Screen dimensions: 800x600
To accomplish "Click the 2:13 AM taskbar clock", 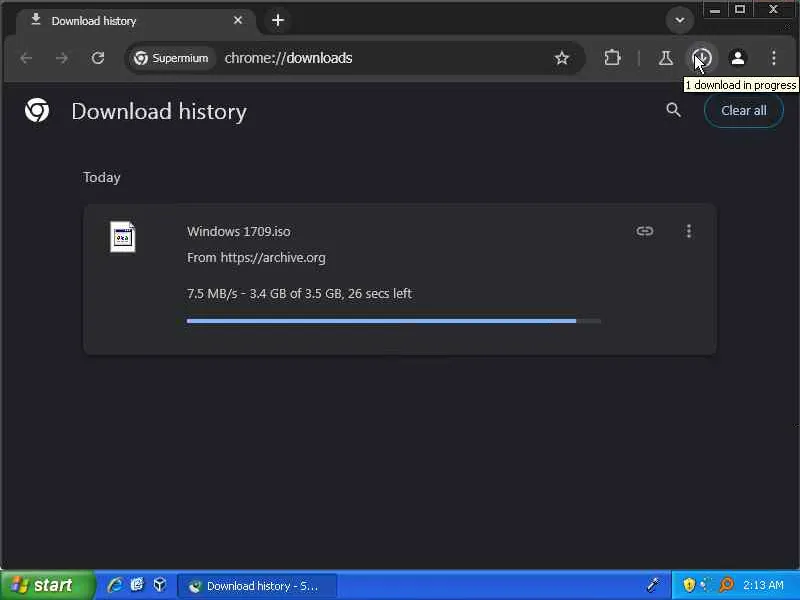I will pyautogui.click(x=763, y=585).
